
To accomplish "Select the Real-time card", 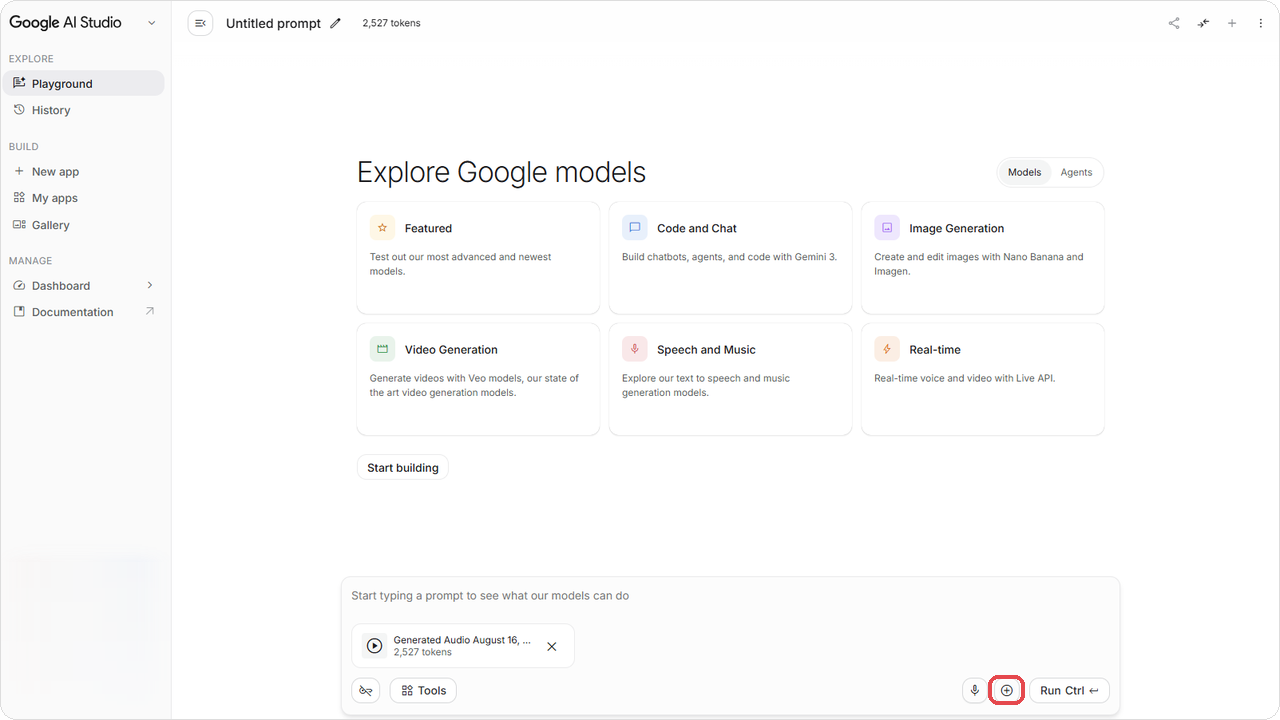I will (x=982, y=379).
